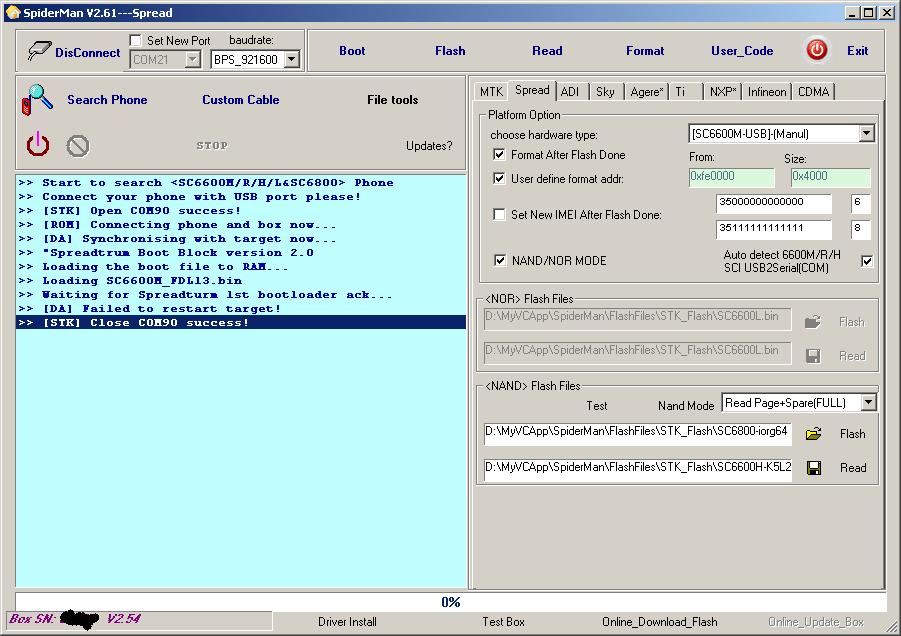Click the DisConnect label

87,53
